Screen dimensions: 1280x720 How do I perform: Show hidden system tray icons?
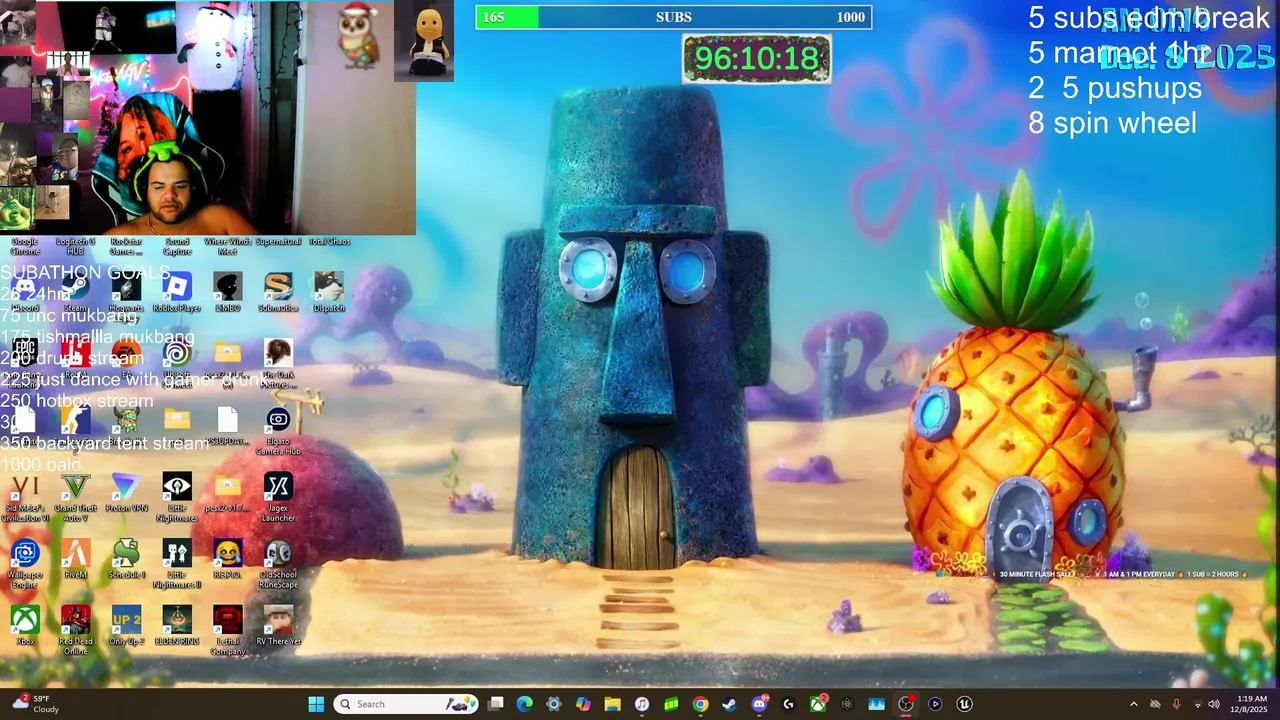tap(1133, 704)
